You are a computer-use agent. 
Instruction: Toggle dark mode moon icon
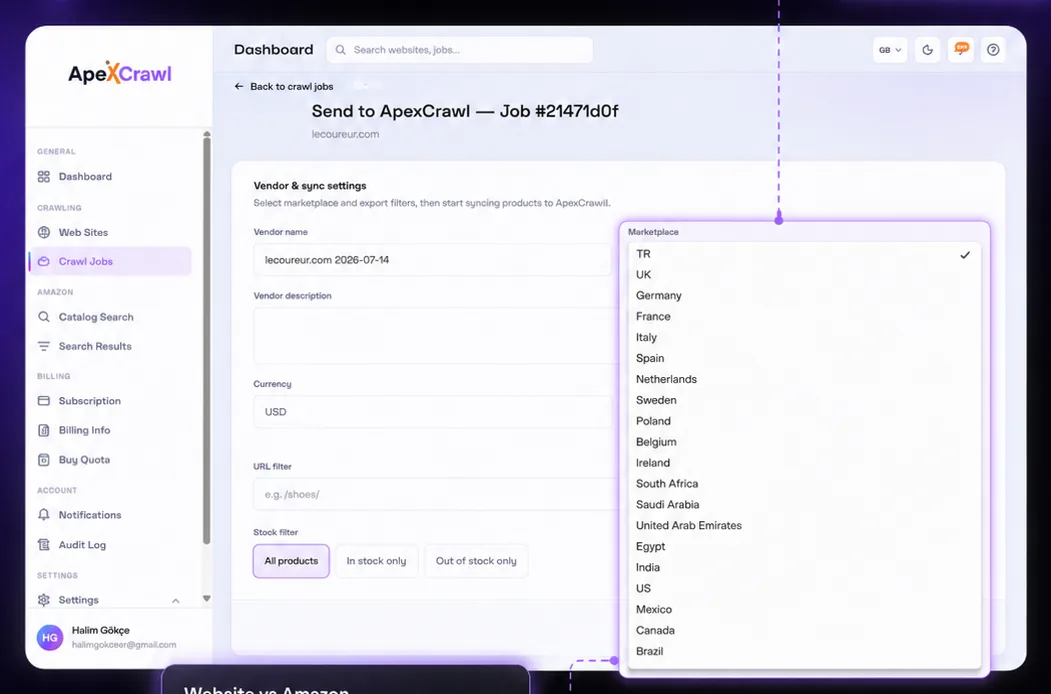928,50
